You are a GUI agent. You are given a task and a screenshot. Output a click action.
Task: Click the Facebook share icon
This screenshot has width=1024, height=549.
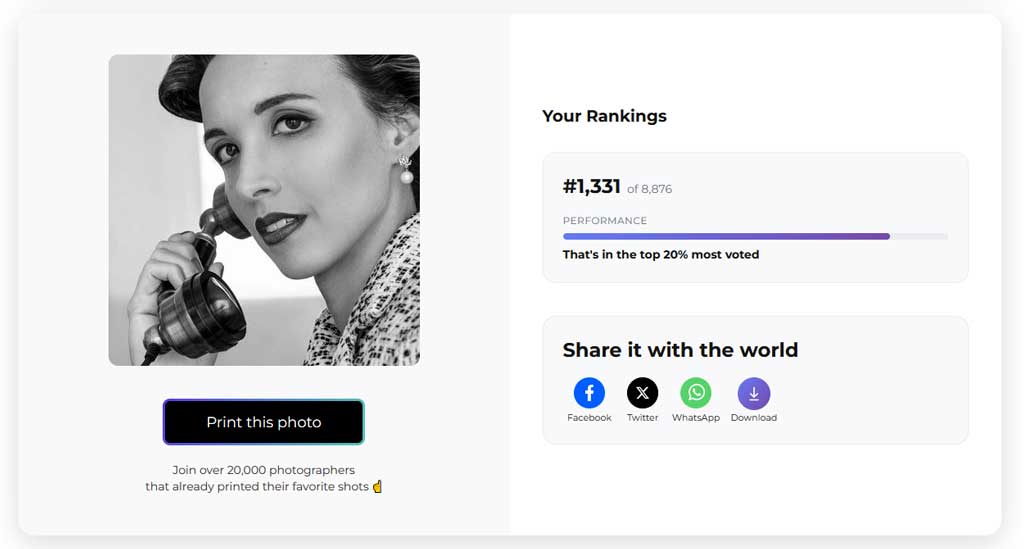589,393
